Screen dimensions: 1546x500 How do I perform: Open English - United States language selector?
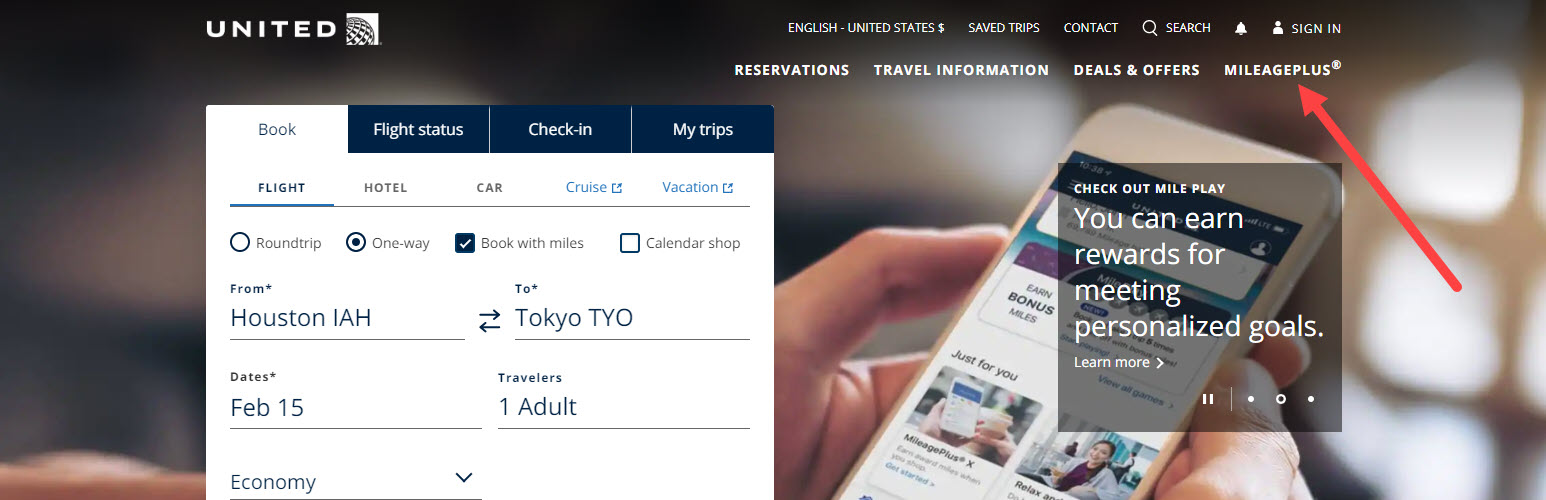866,28
